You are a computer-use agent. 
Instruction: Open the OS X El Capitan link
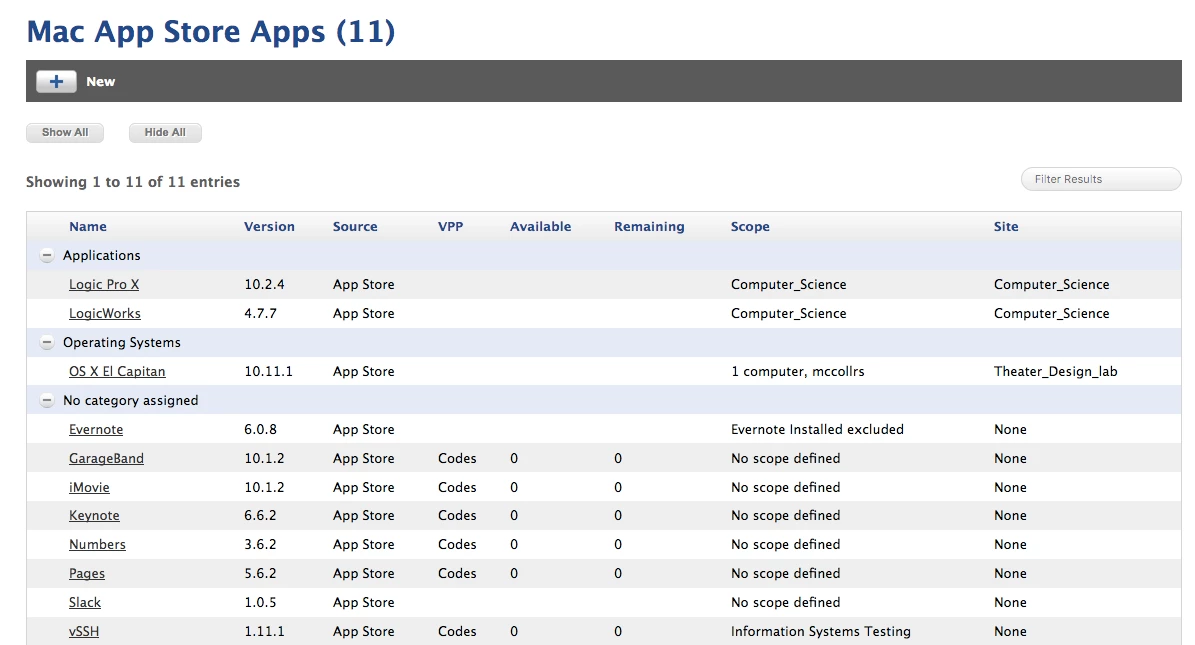(x=117, y=371)
